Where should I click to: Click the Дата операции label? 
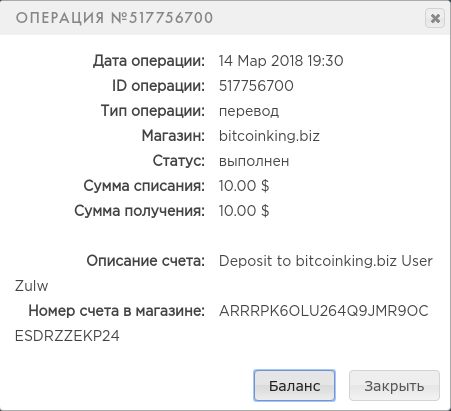point(149,61)
